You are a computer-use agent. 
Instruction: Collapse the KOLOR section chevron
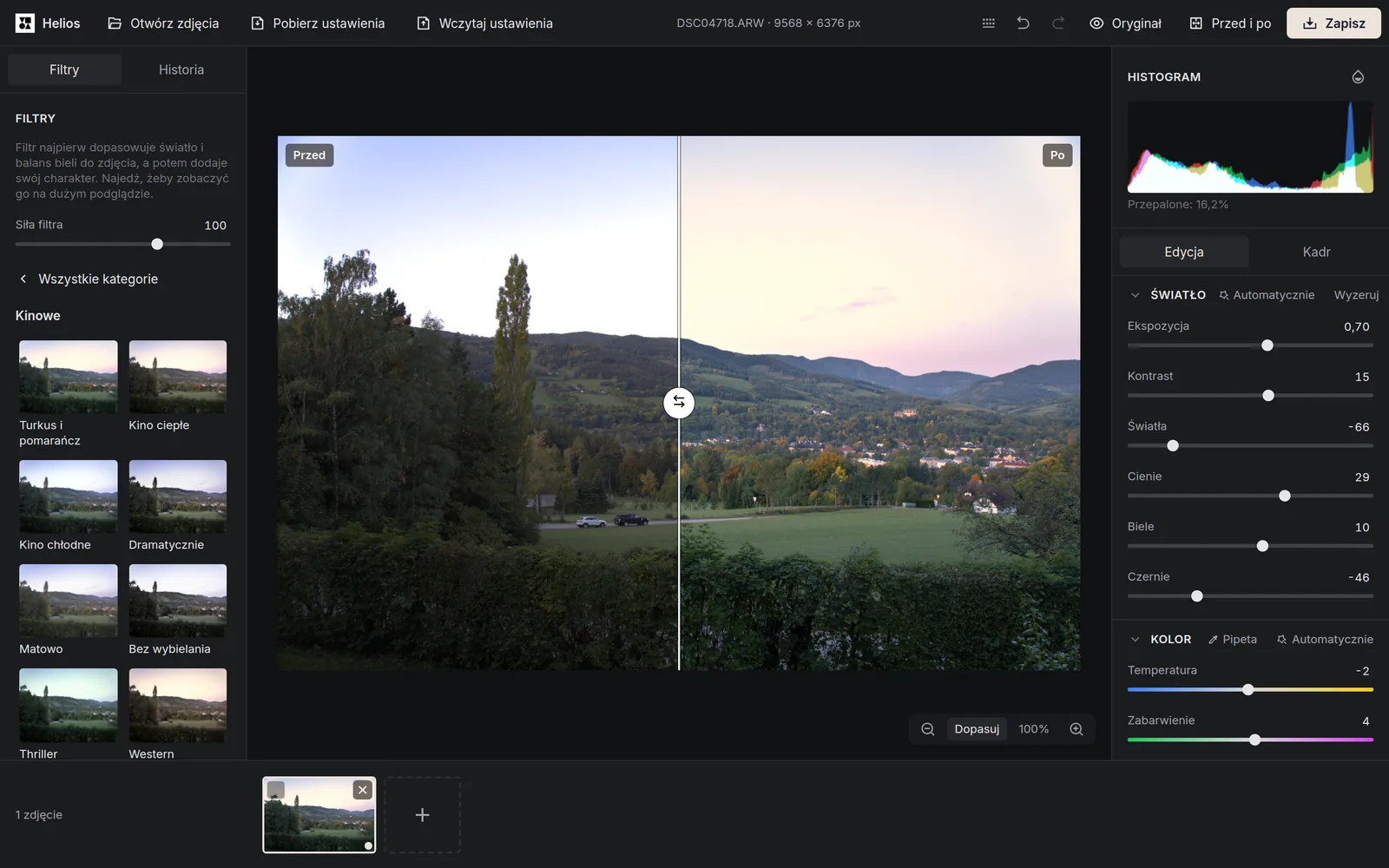point(1135,639)
